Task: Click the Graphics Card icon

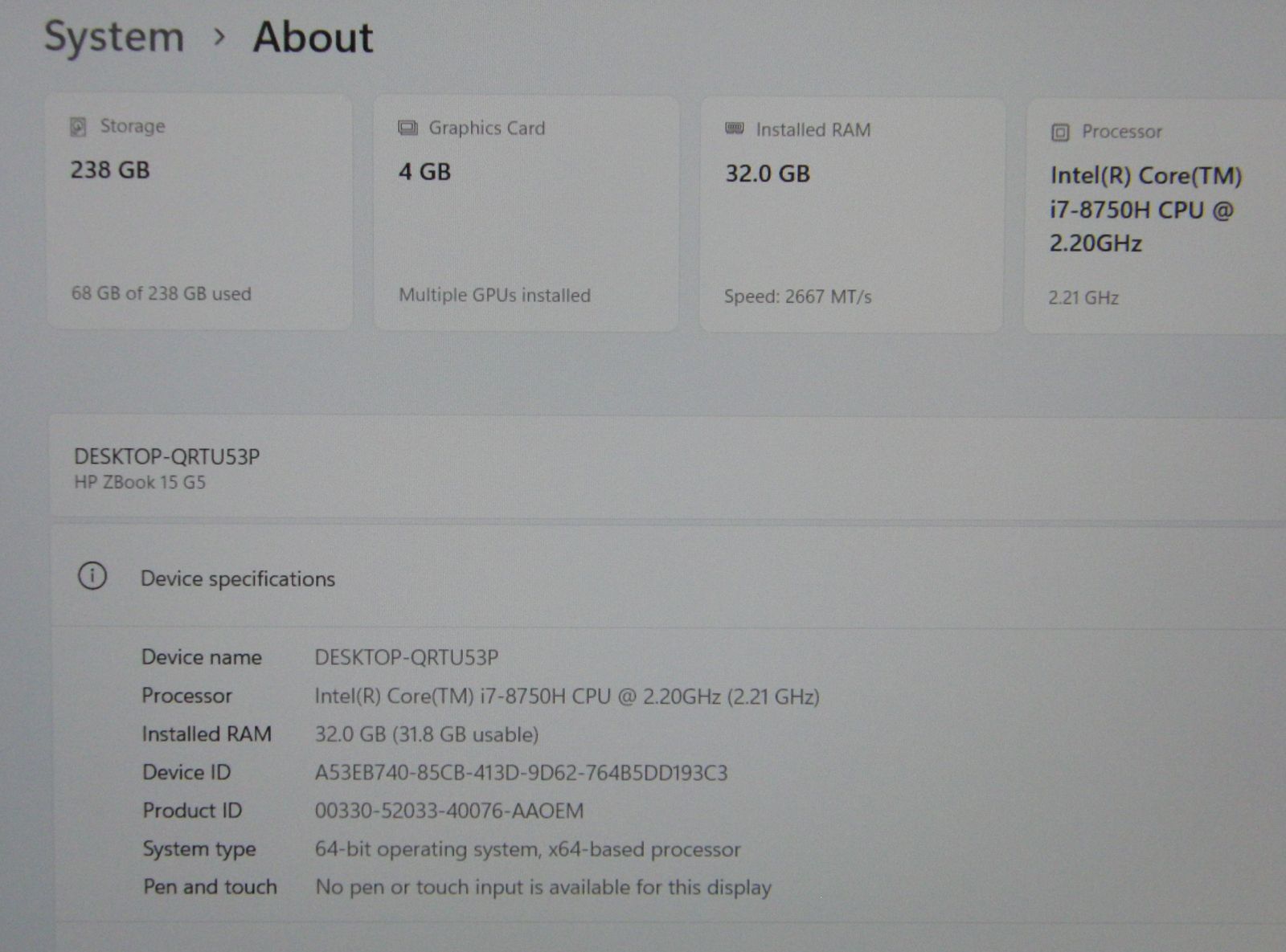Action: click(x=408, y=129)
